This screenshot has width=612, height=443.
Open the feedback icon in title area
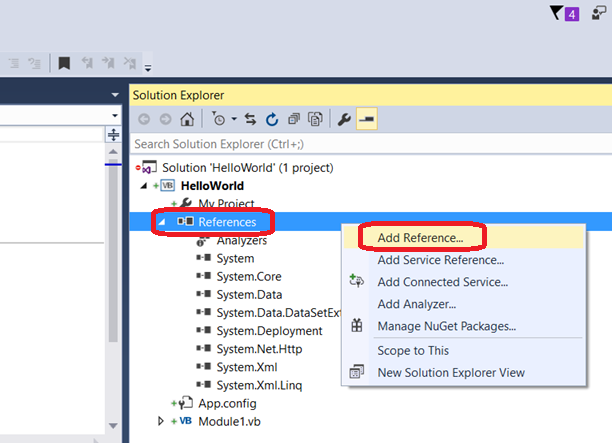[x=599, y=13]
